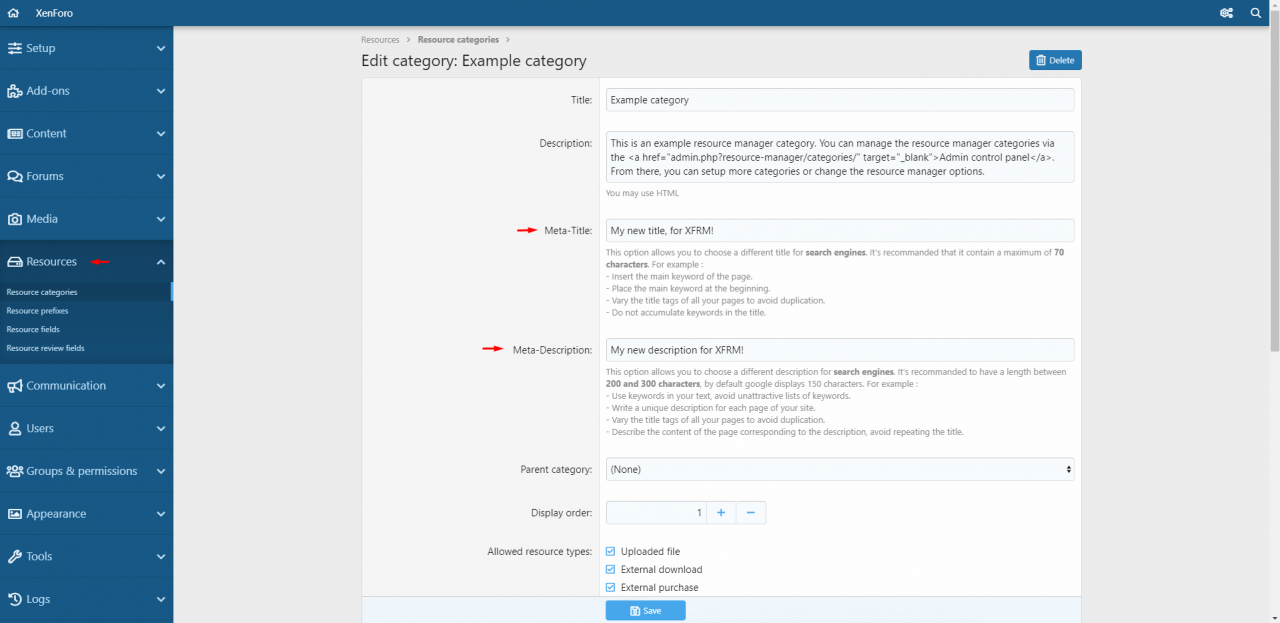Click the Tools wrench icon
This screenshot has width=1280, height=623.
click(x=15, y=557)
